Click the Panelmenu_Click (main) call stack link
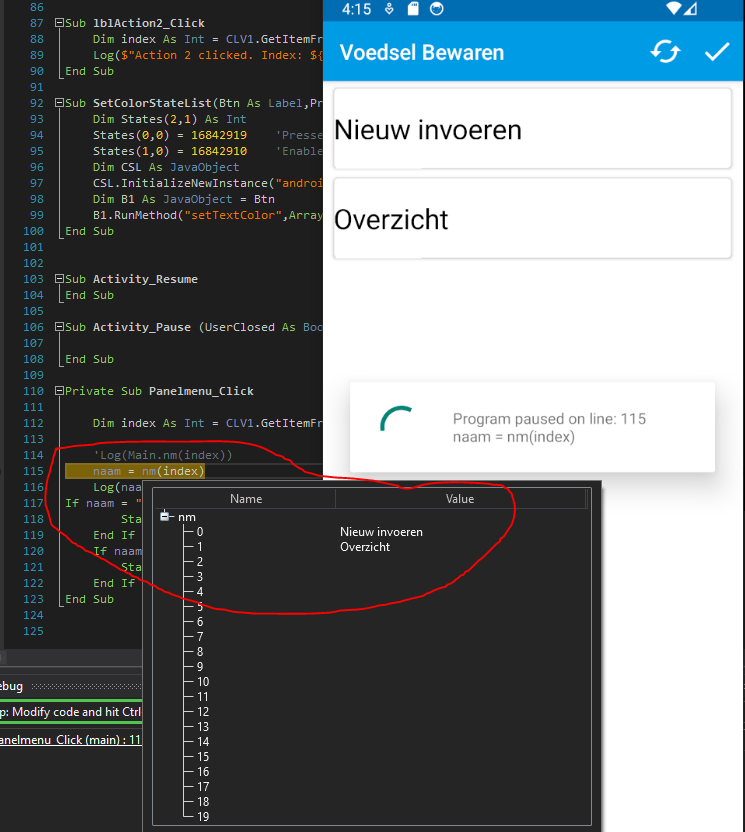Screen dimensions: 745x832 pyautogui.click(x=70, y=740)
